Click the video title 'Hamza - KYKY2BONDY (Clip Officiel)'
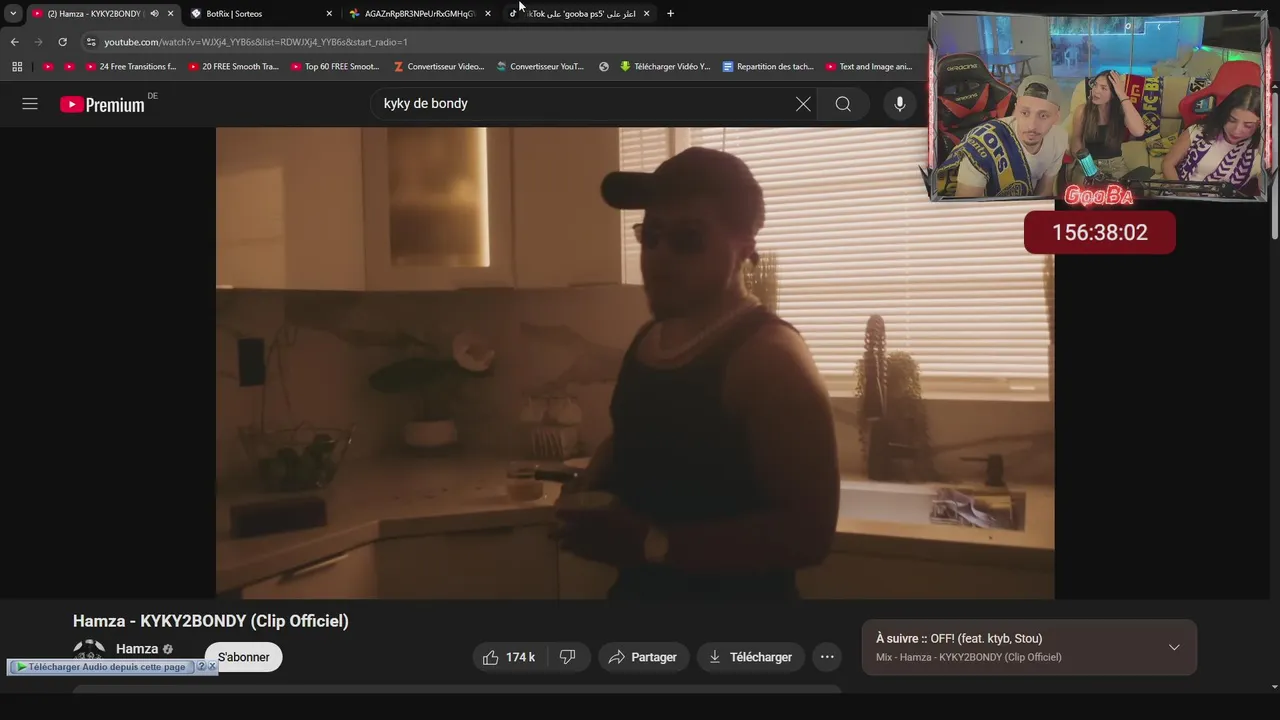 [211, 621]
